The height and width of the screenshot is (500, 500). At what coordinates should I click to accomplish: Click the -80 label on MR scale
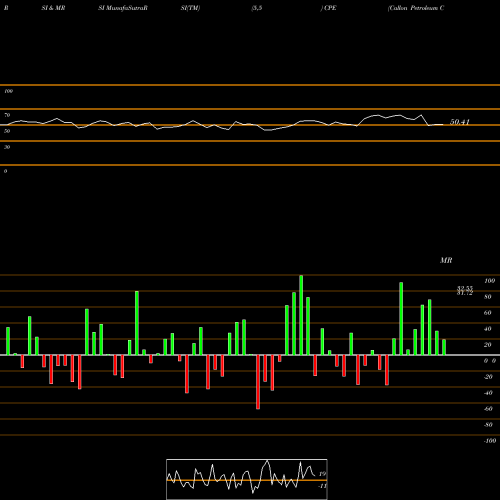coord(488,425)
